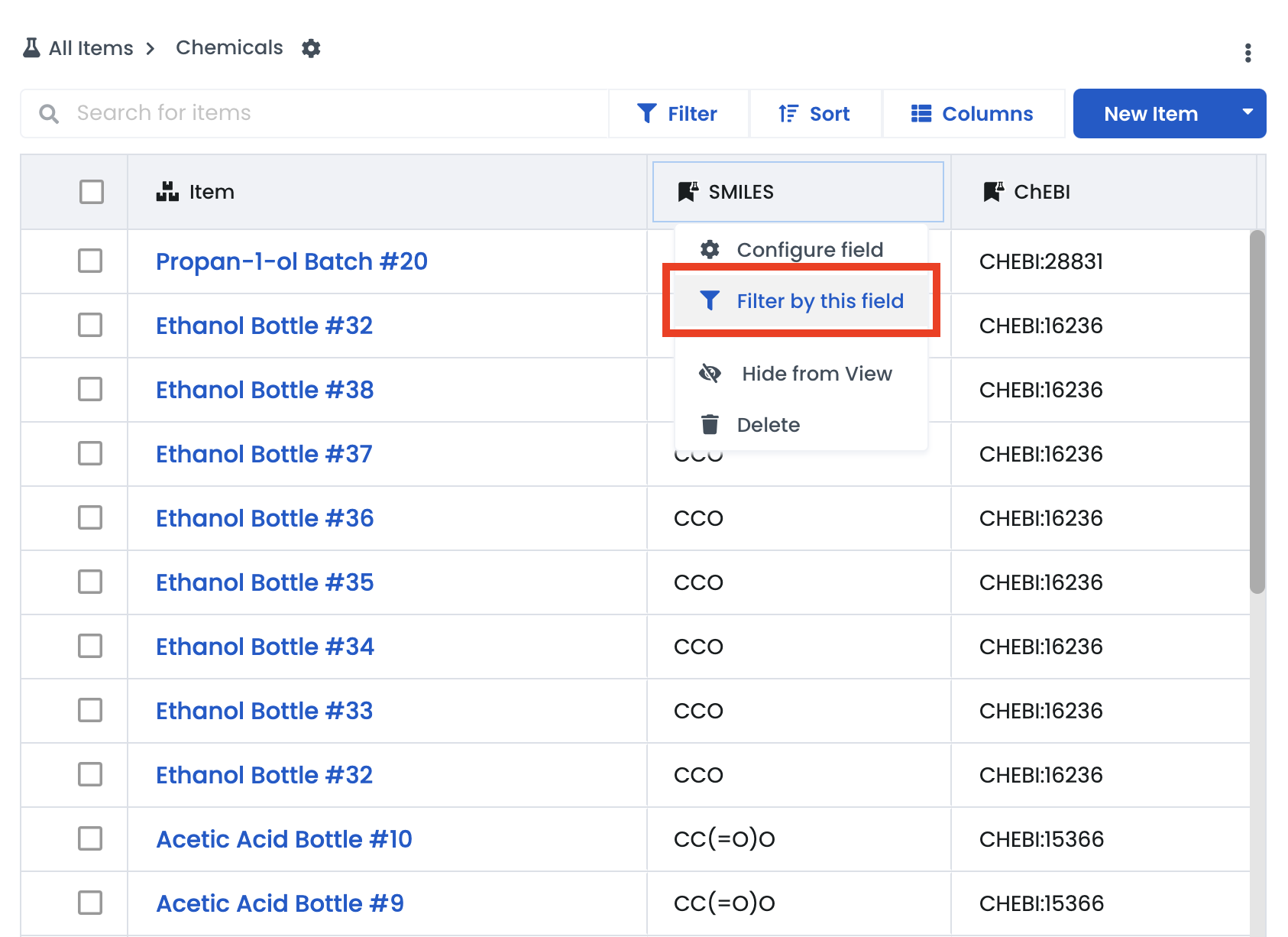Viewport: 1288px width, 937px height.
Task: Open the Columns chooser
Action: coord(972,114)
